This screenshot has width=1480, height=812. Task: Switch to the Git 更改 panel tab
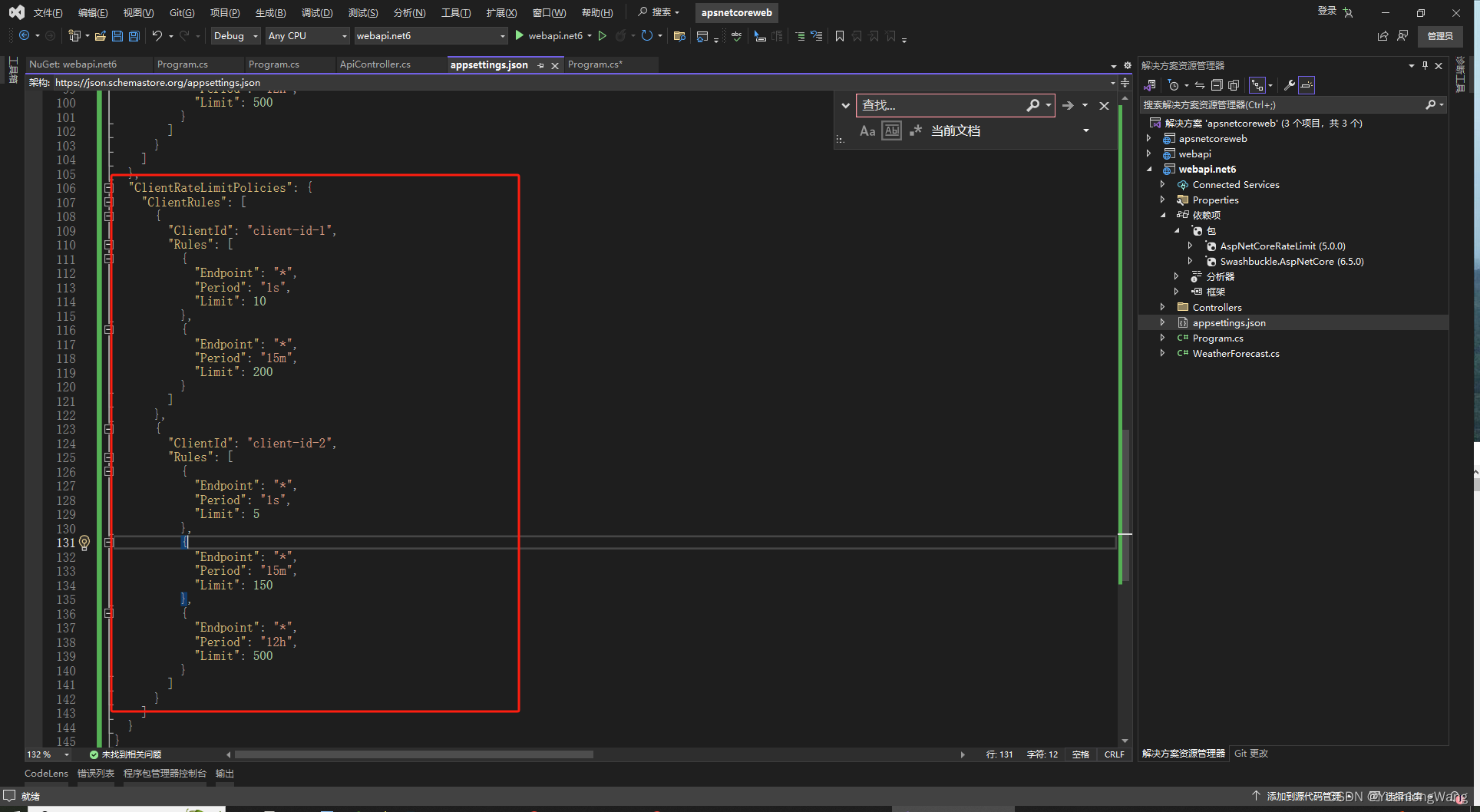1250,754
